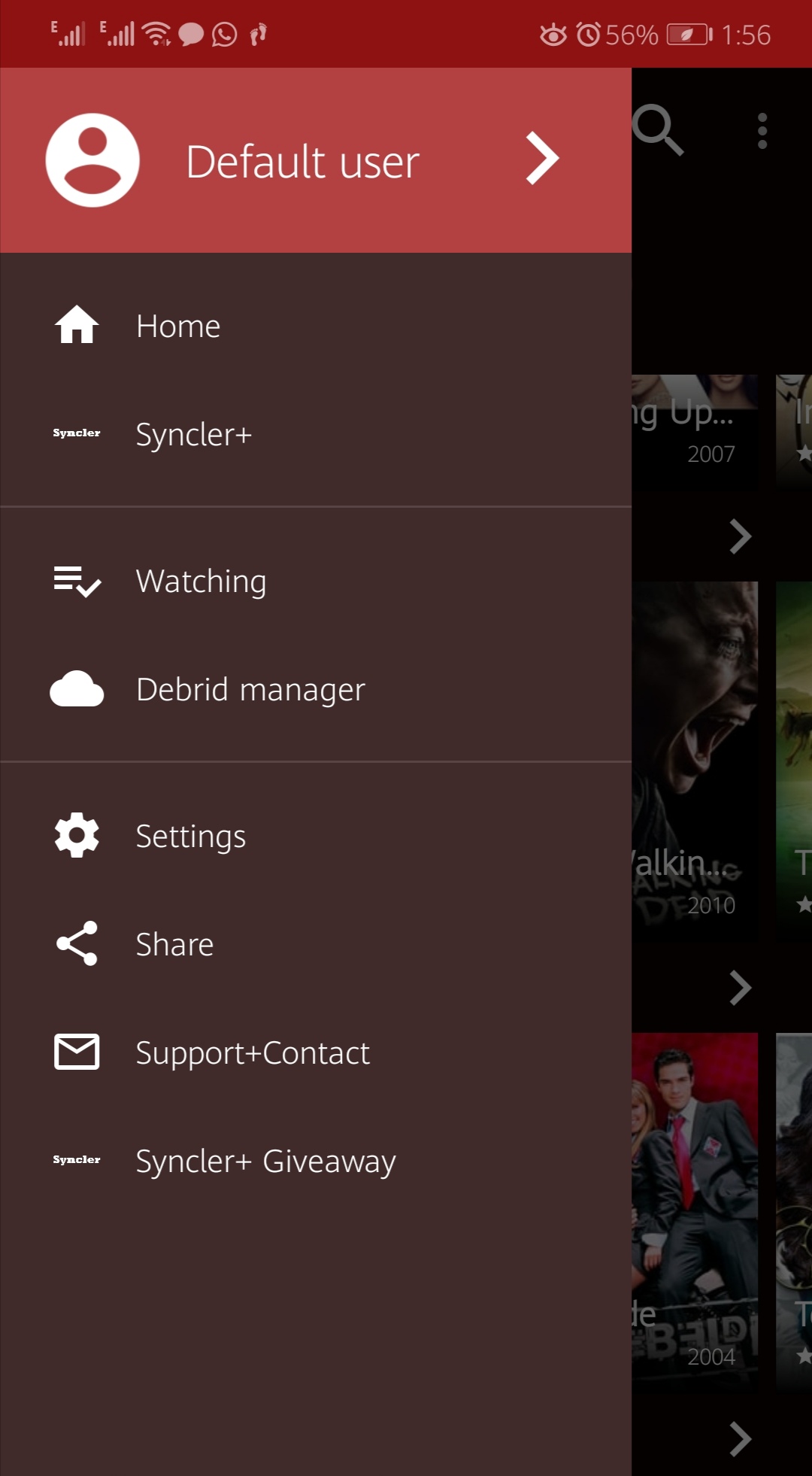Tap the default user avatar icon
Viewport: 812px width, 1476px height.
(x=92, y=160)
